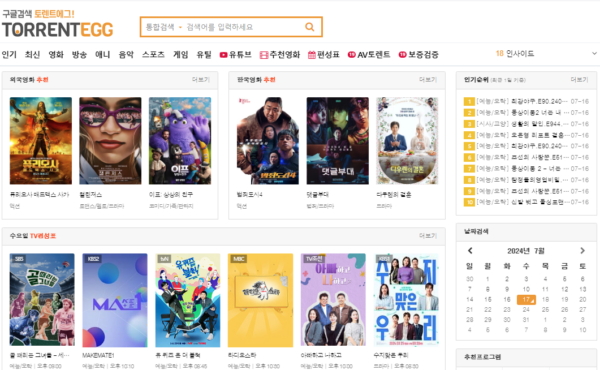Select date 12 in the July calendar
600x370 pixels.
pos(564,289)
